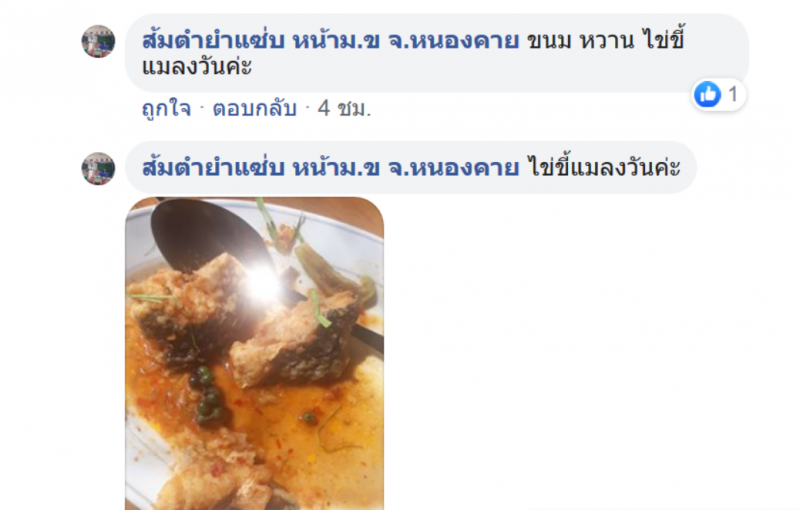Click the reaction count "1" beside thumbs-up

[733, 94]
